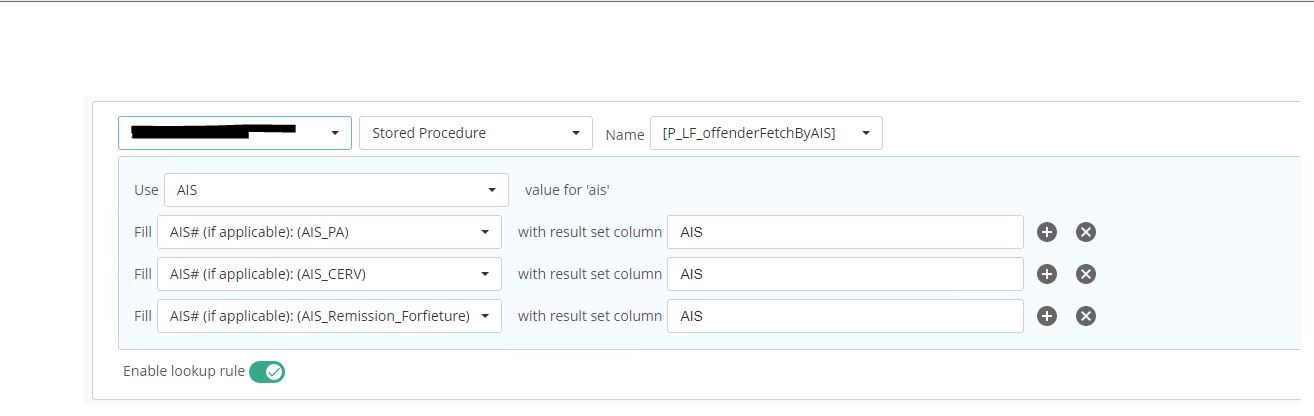Open the Use AIS field dropdown
1314x416 pixels.
click(336, 190)
